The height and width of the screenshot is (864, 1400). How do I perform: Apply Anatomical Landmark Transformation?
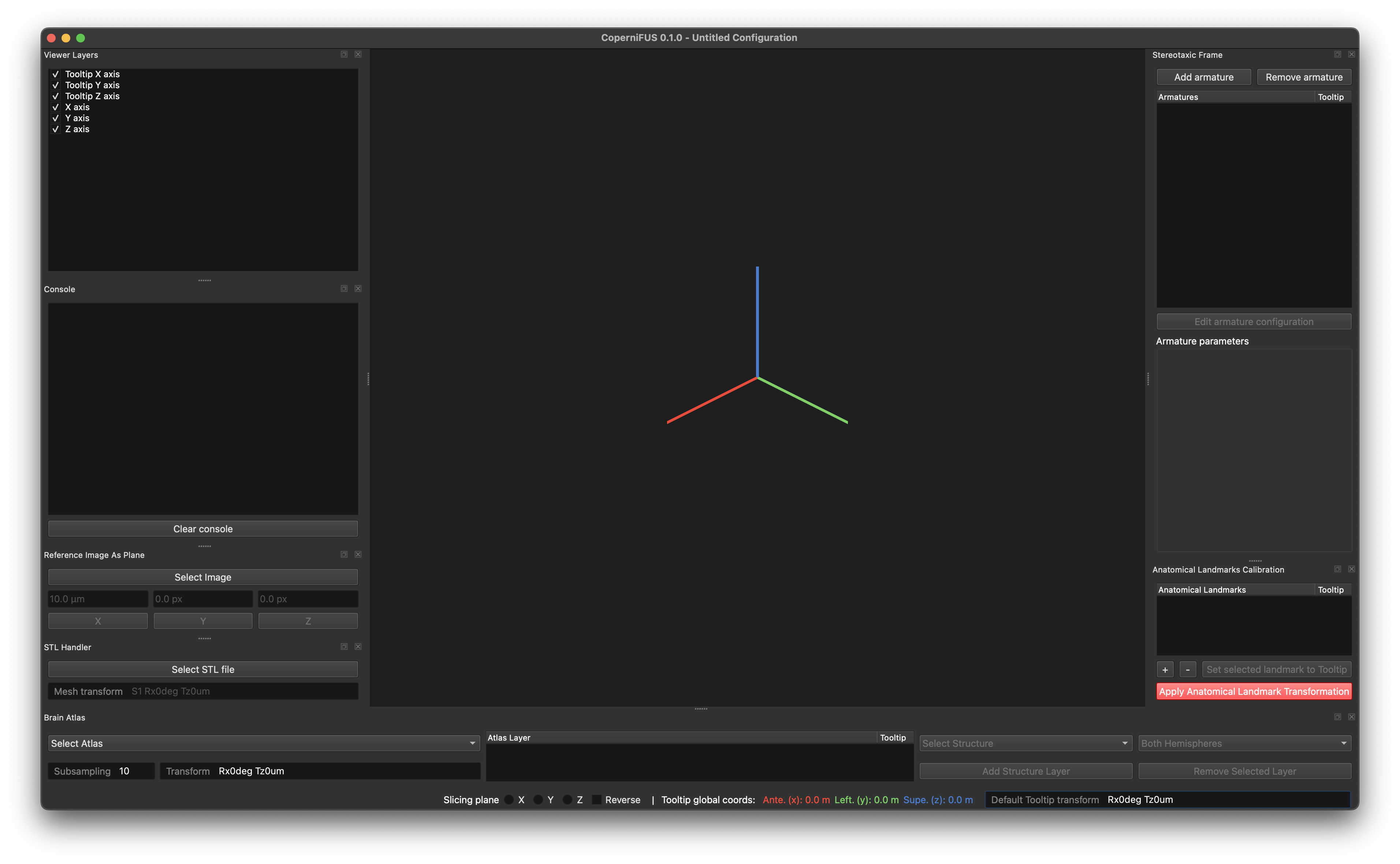coord(1254,692)
